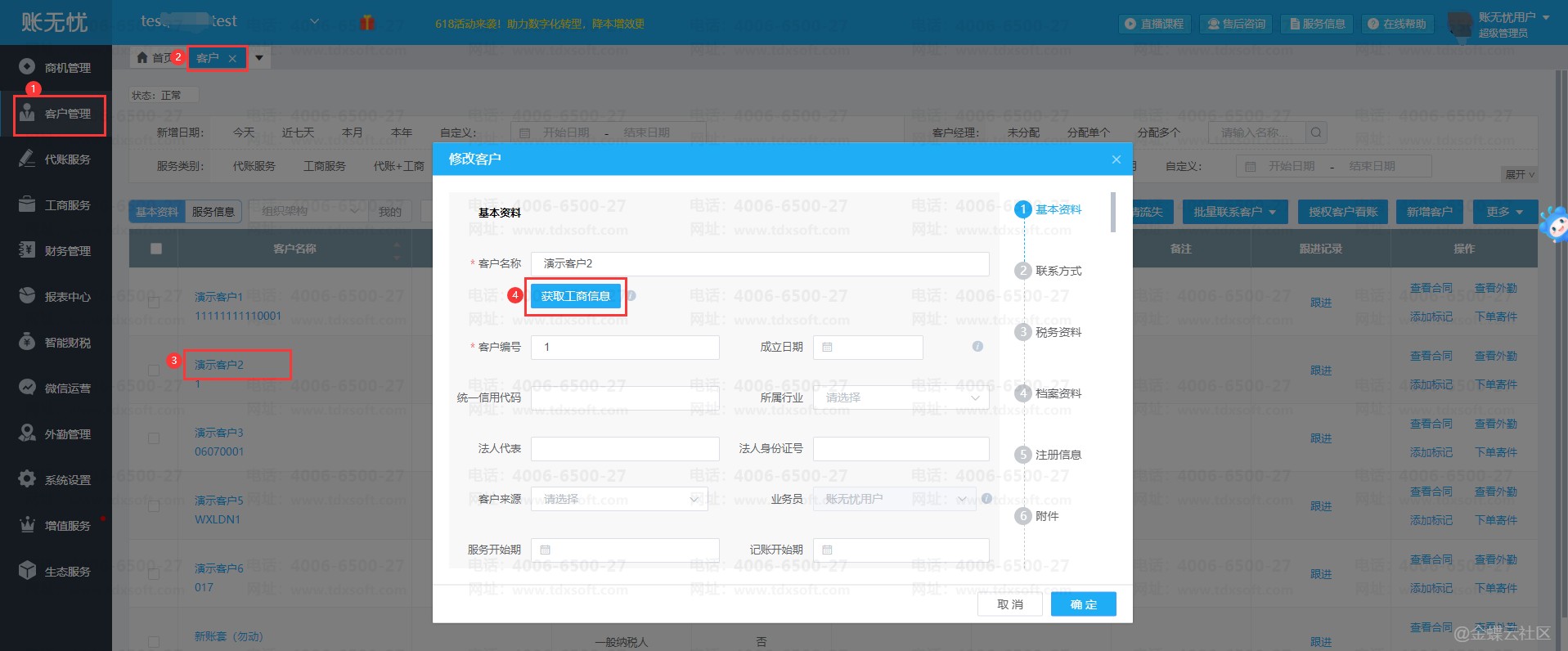Switch to the 服务信息 tab

(213, 212)
